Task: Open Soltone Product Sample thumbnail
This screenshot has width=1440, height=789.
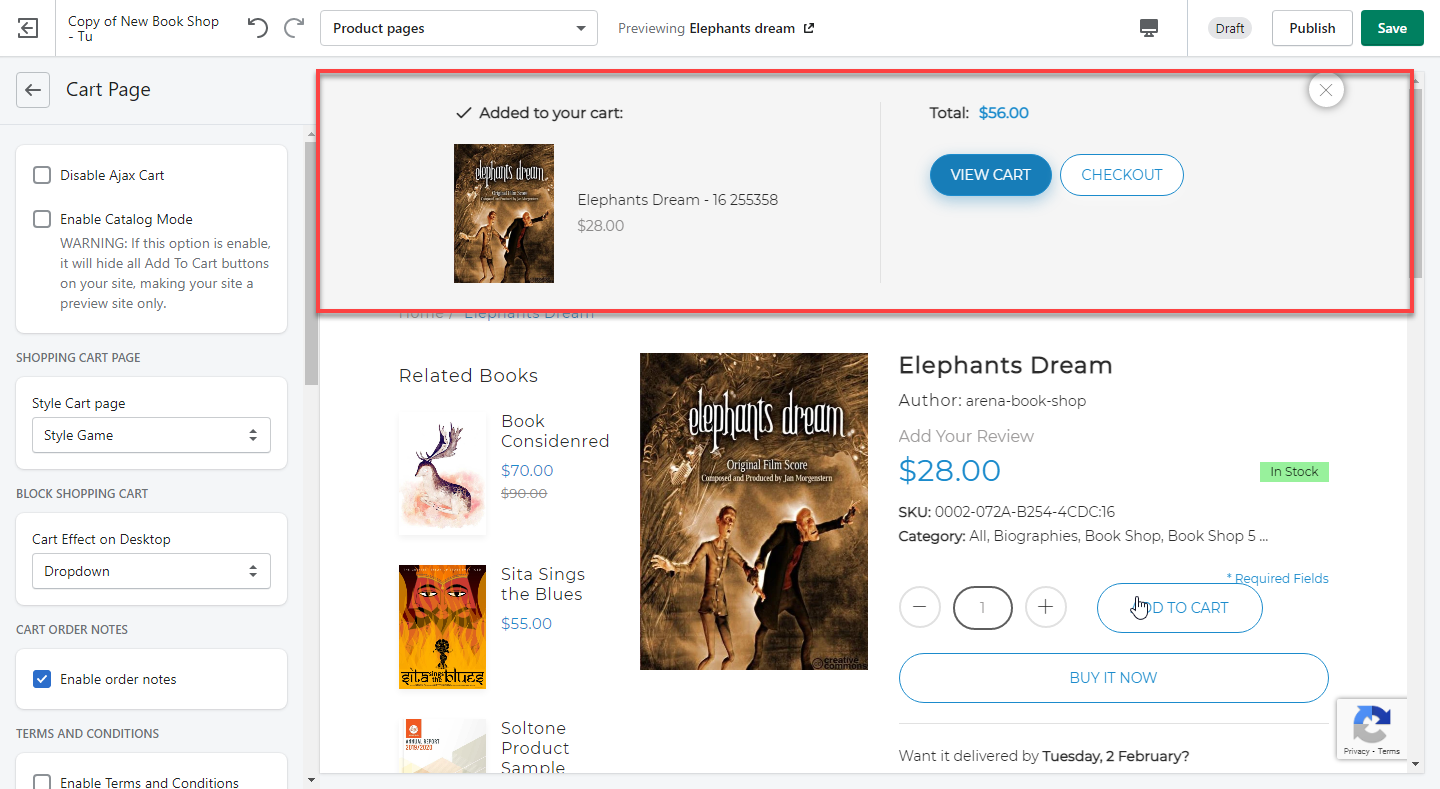Action: tap(442, 745)
